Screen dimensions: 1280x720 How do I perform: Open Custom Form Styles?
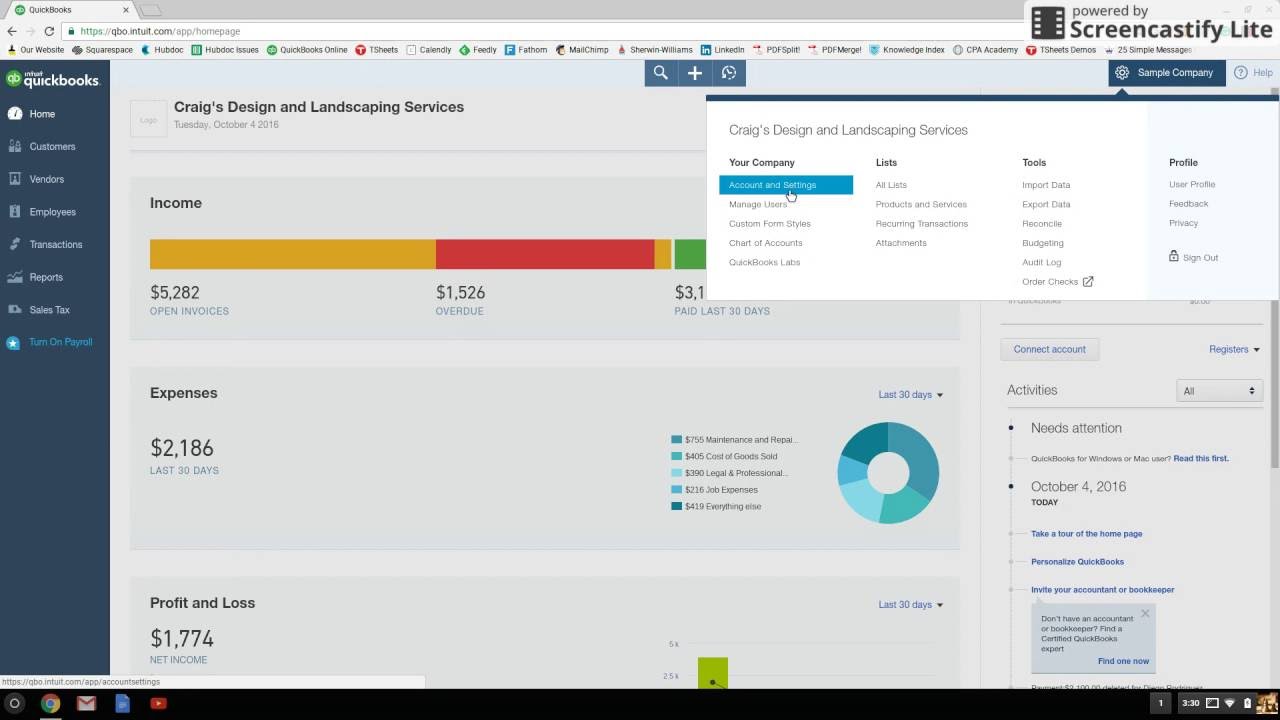770,224
